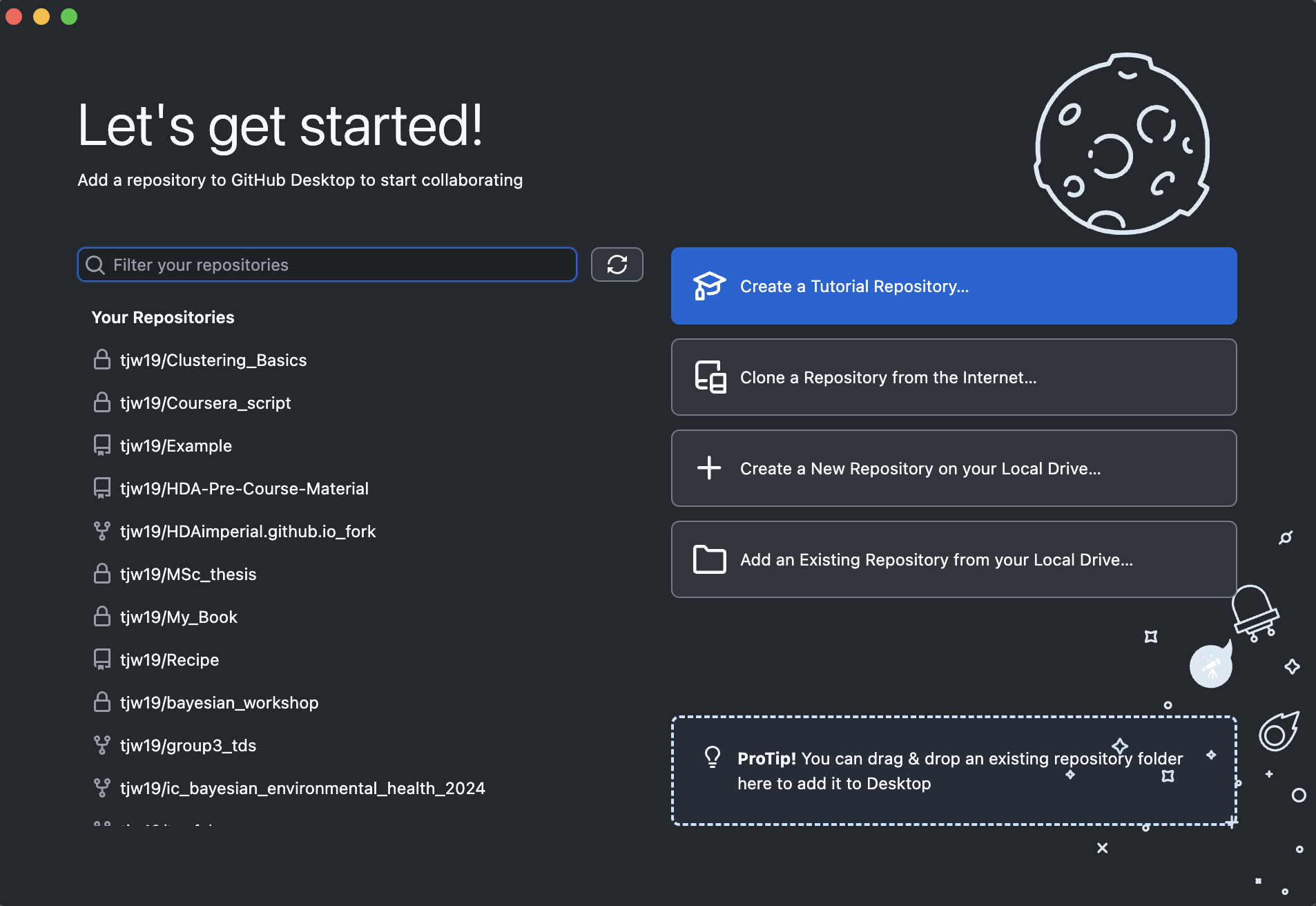Click the lock icon beside tjw19/Clustering_Basics

point(102,360)
